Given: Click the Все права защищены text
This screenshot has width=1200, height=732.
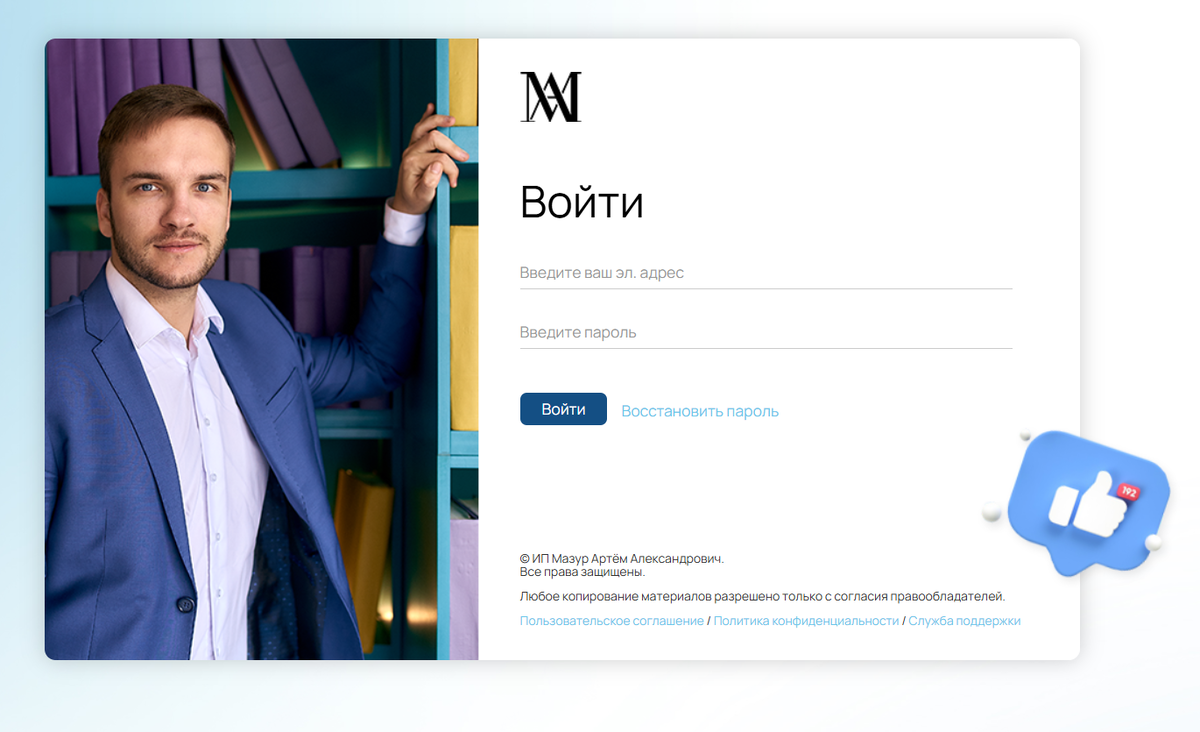Looking at the screenshot, I should [582, 572].
